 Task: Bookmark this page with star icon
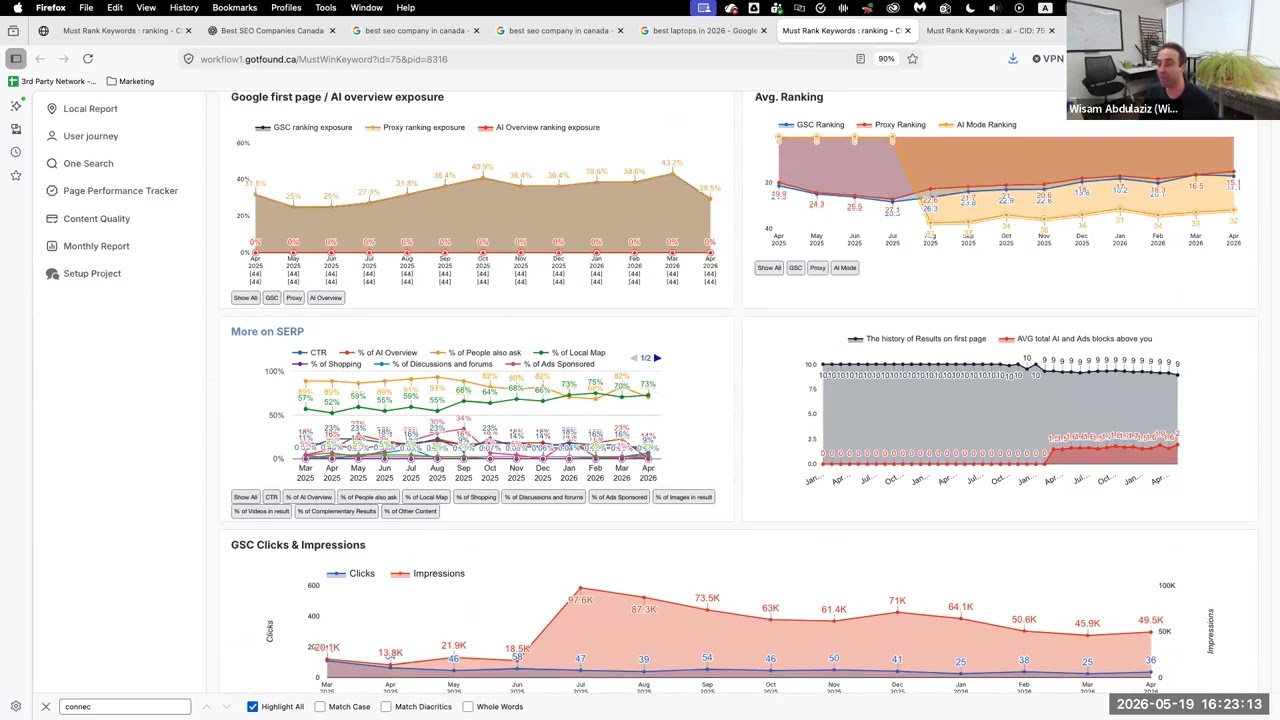pos(912,59)
